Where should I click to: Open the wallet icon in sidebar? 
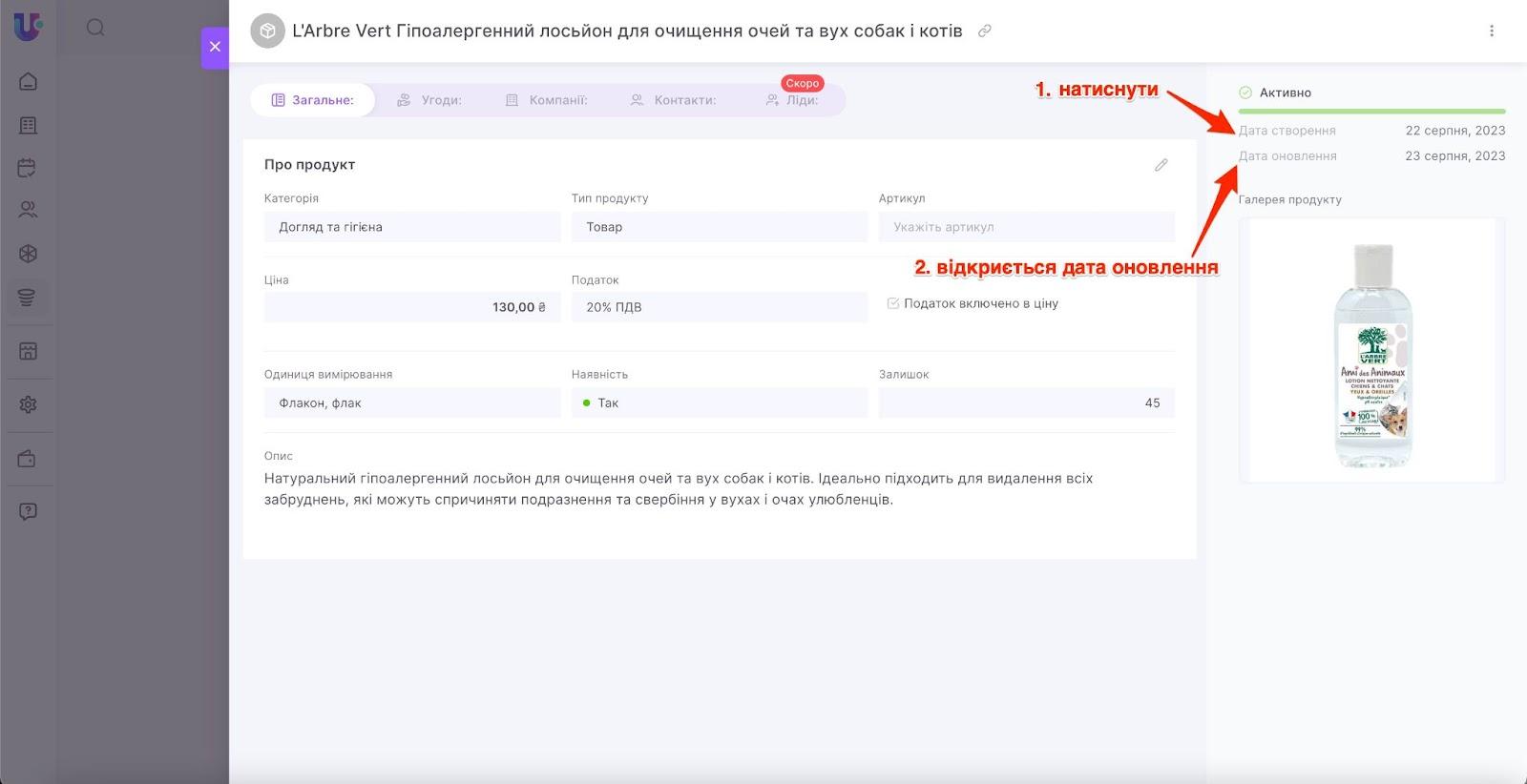coord(28,459)
